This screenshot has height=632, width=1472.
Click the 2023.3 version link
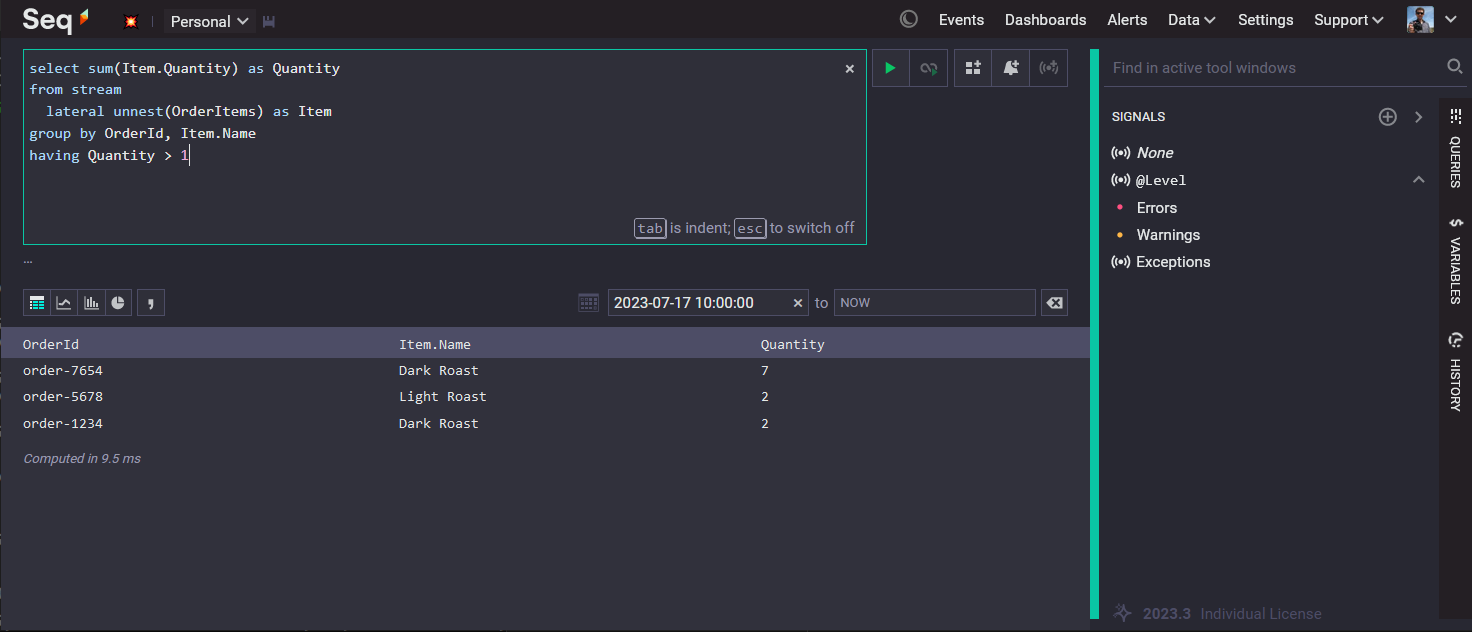(x=1168, y=613)
